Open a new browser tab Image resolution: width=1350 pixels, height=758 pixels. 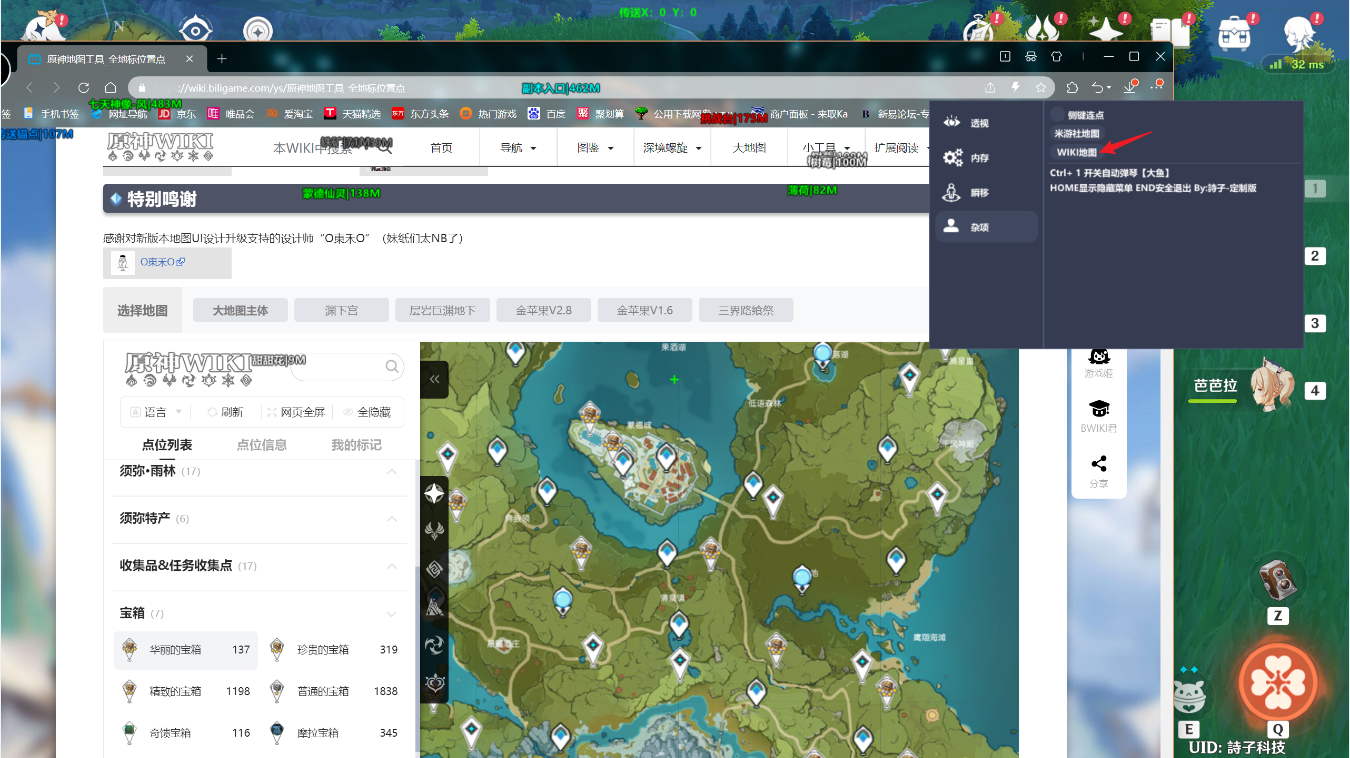(x=222, y=59)
